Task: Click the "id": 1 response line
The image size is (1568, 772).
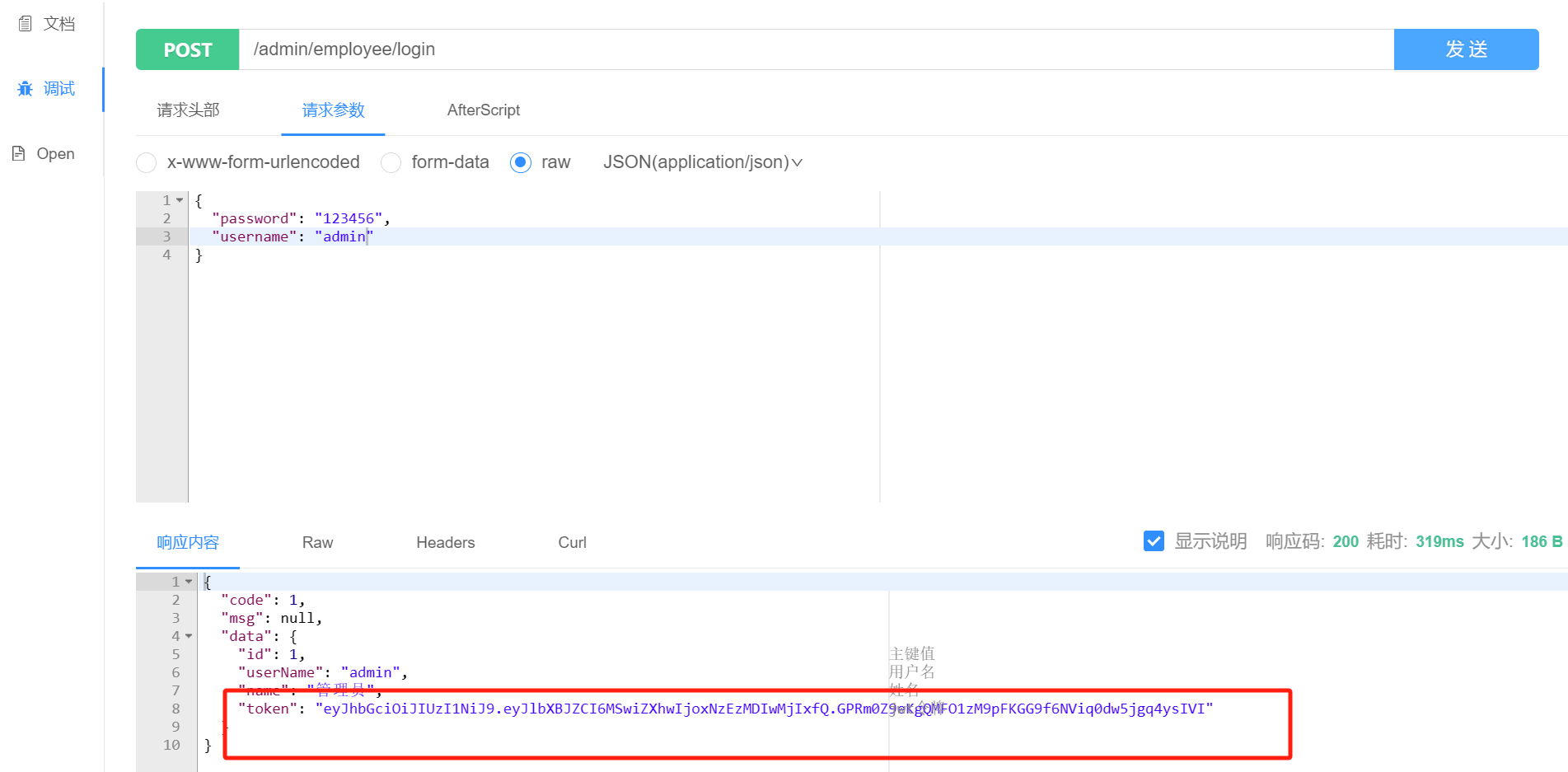Action: click(x=271, y=654)
